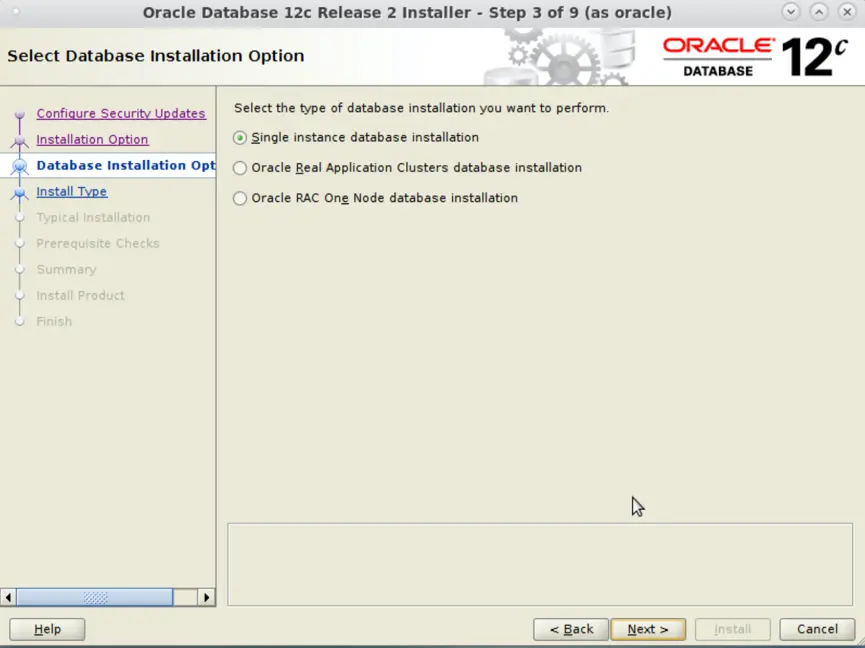
Task: Click the greyed Summary step
Action: pyautogui.click(x=66, y=269)
